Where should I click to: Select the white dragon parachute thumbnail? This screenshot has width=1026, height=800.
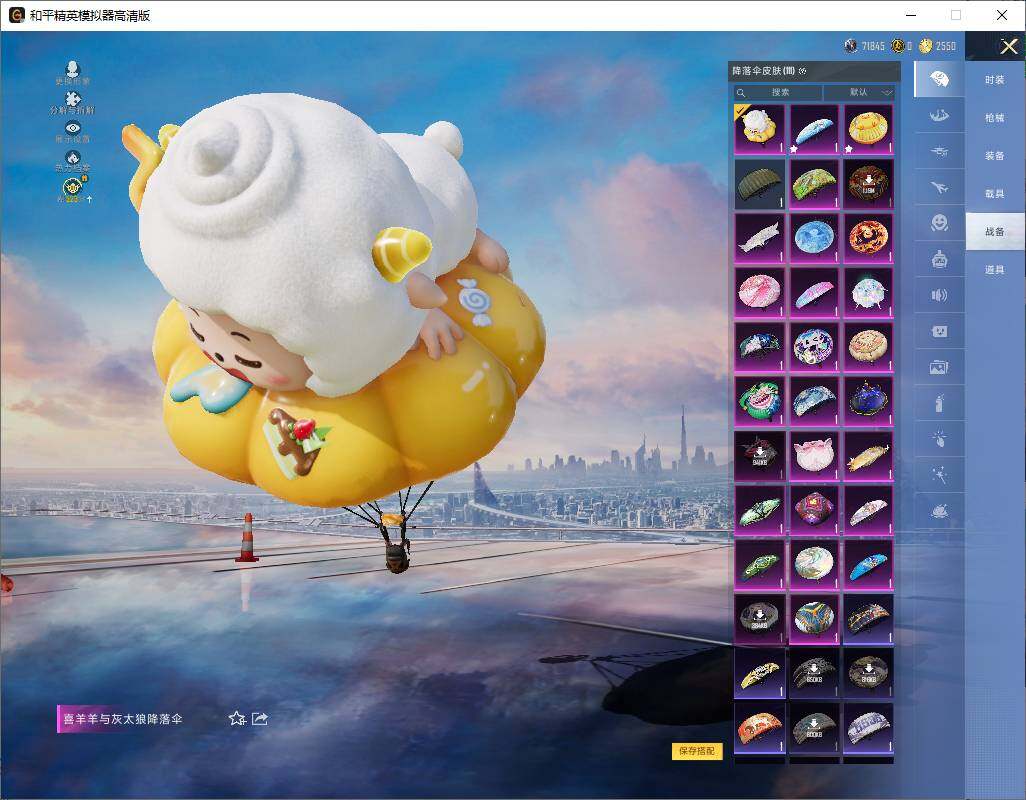[759, 238]
